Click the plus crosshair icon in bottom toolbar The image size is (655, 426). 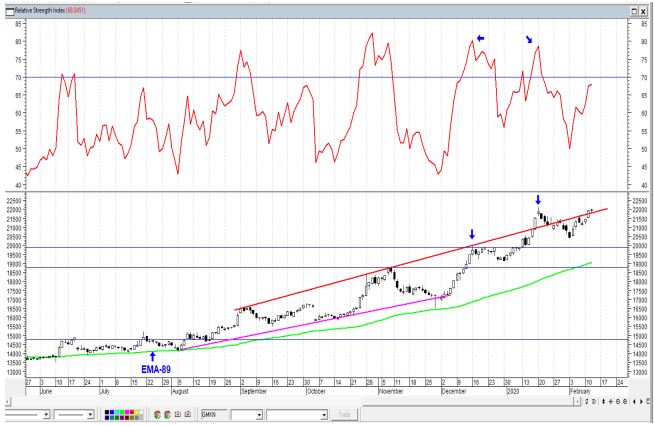click(x=611, y=401)
